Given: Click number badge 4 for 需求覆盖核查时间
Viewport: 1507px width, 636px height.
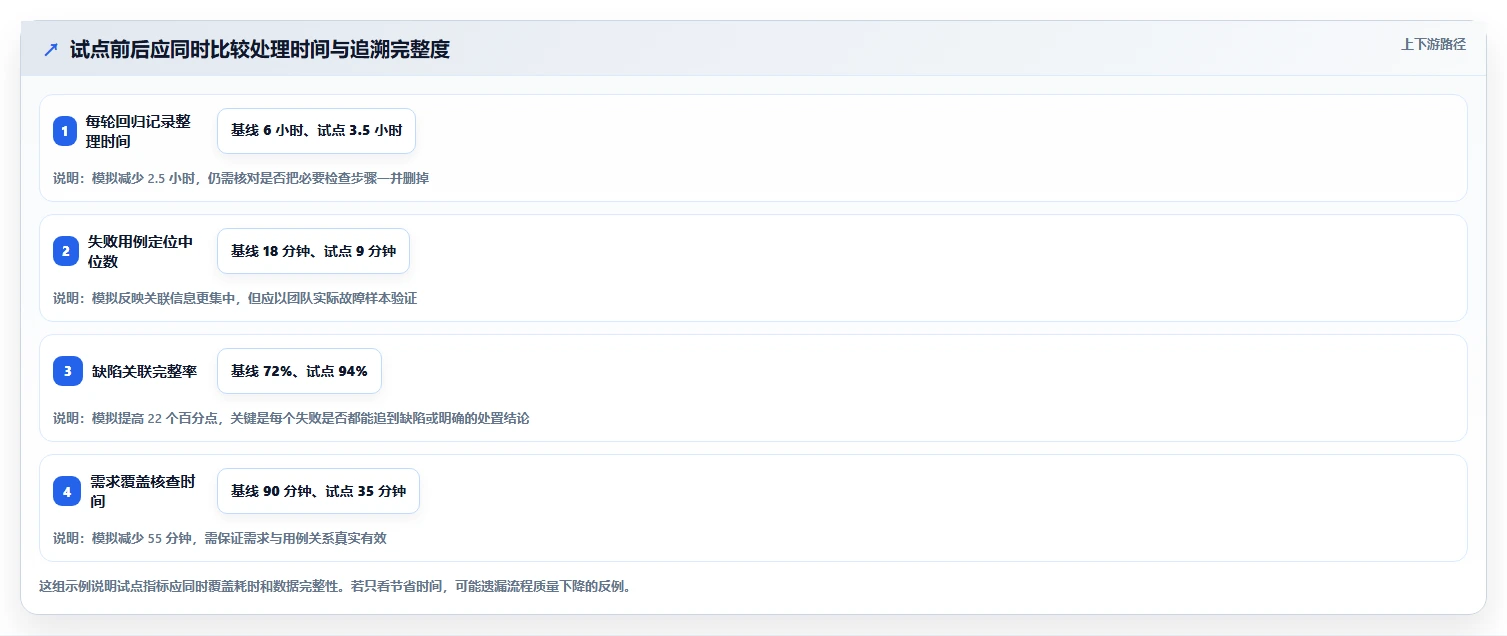Looking at the screenshot, I should (x=67, y=491).
